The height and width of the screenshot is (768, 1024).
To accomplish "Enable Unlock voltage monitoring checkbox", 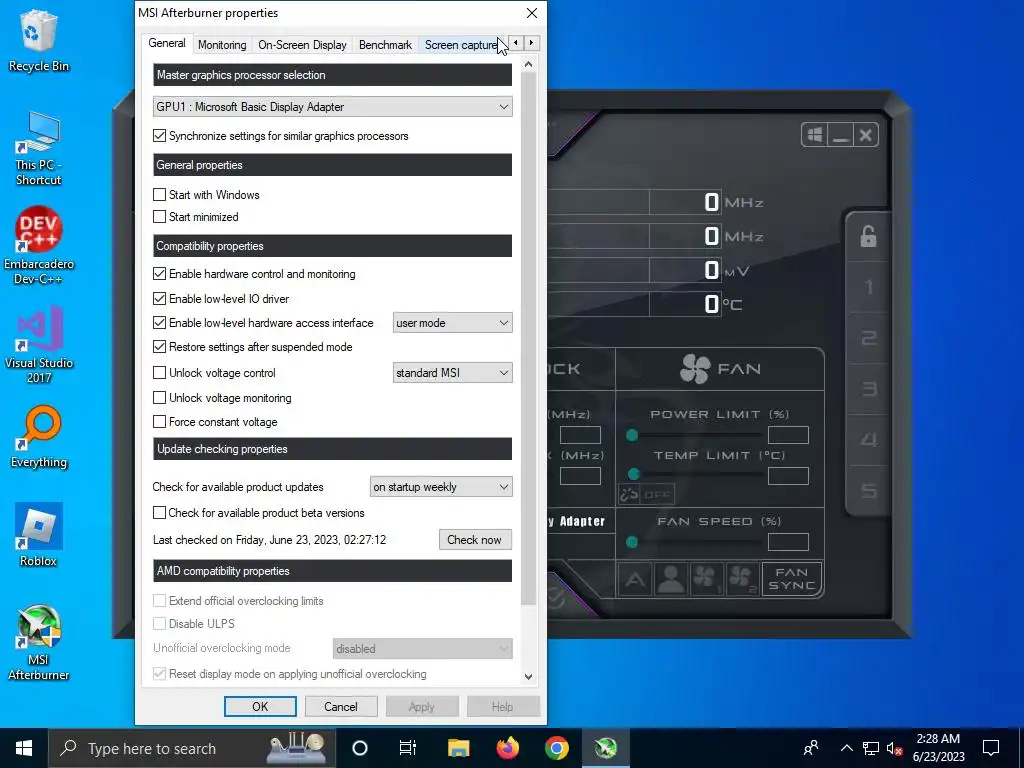I will (159, 398).
